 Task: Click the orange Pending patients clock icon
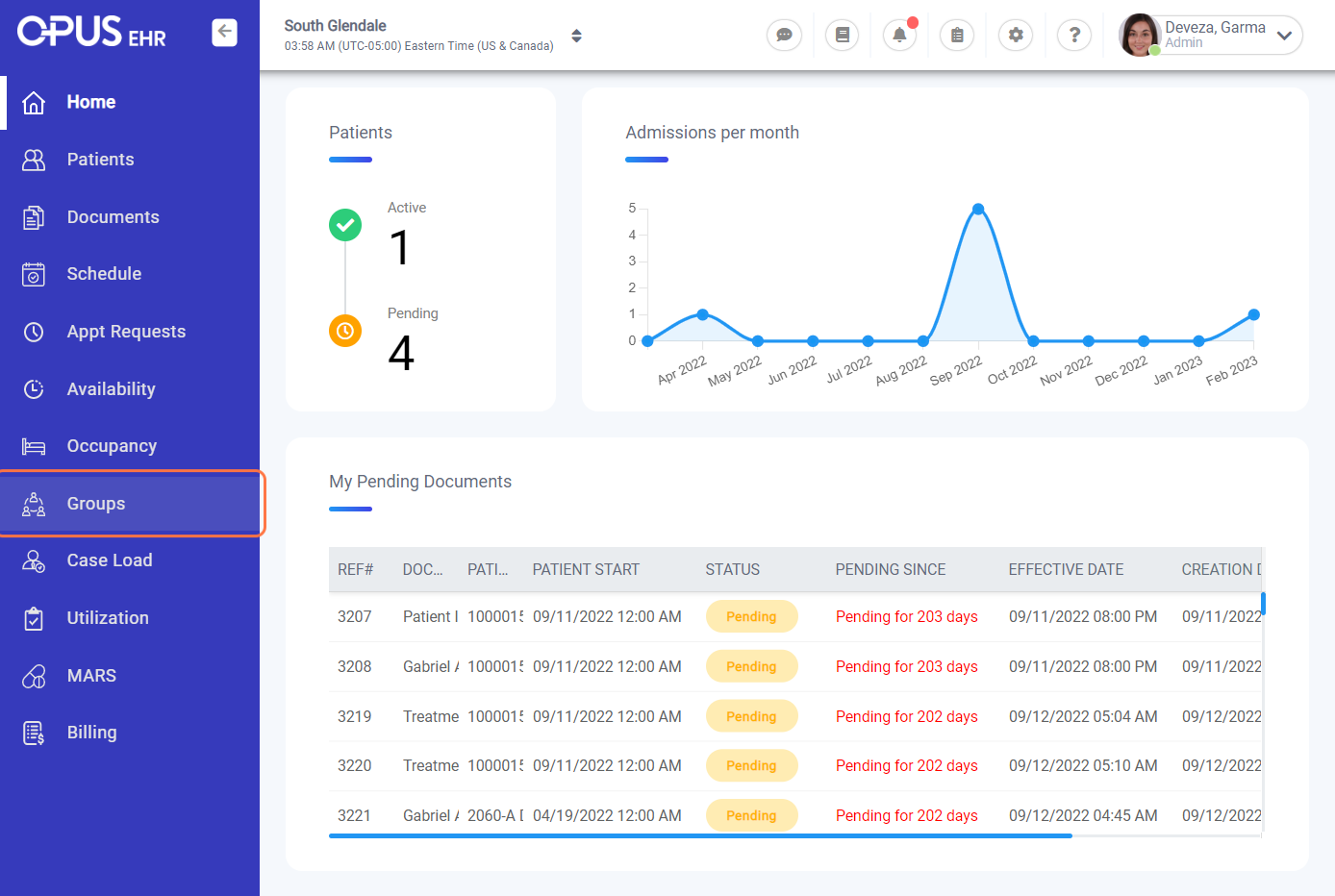[345, 331]
